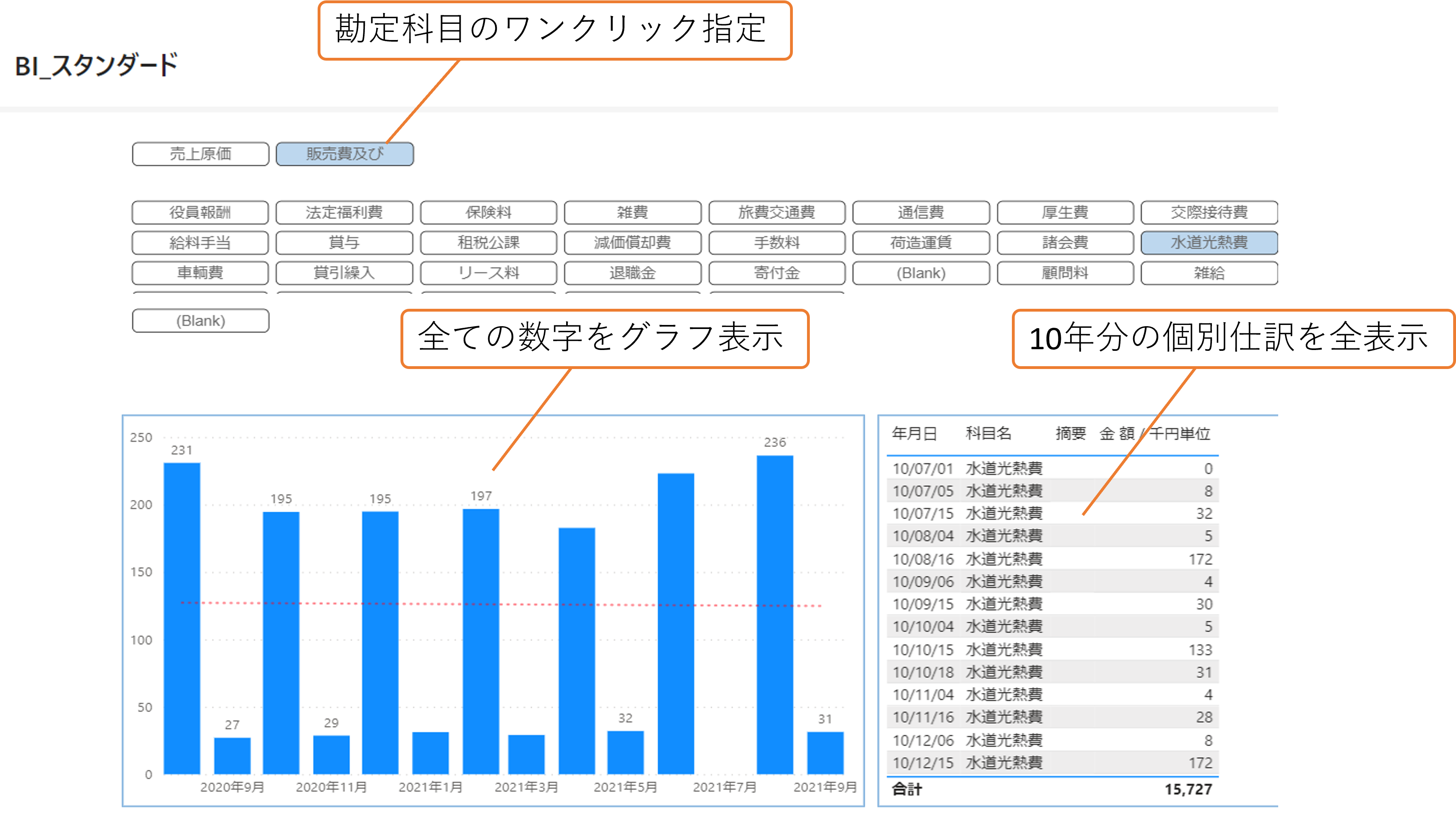Filter by 賞与 account
This screenshot has height=814, width=1456.
(x=345, y=243)
